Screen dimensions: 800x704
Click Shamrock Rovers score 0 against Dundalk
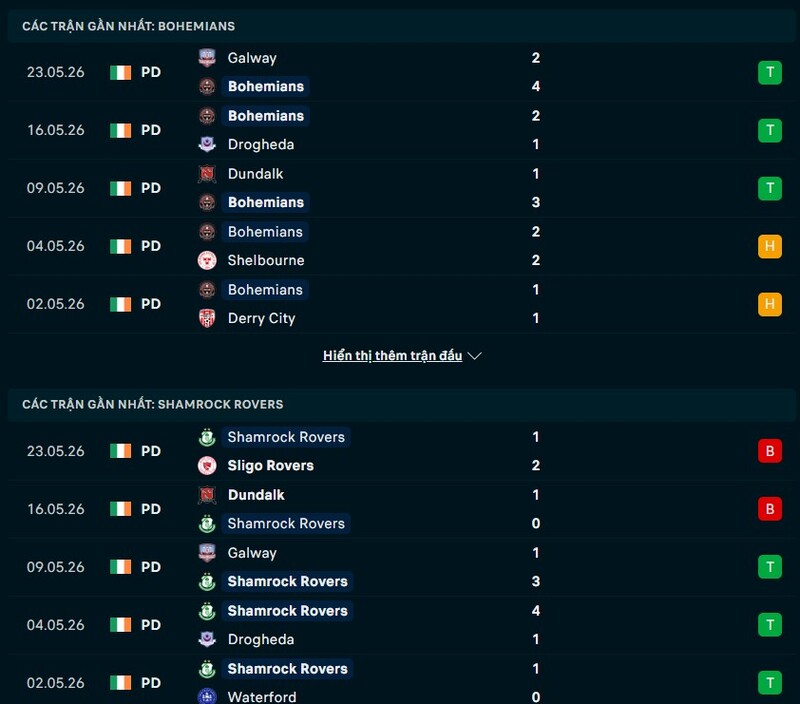(536, 523)
